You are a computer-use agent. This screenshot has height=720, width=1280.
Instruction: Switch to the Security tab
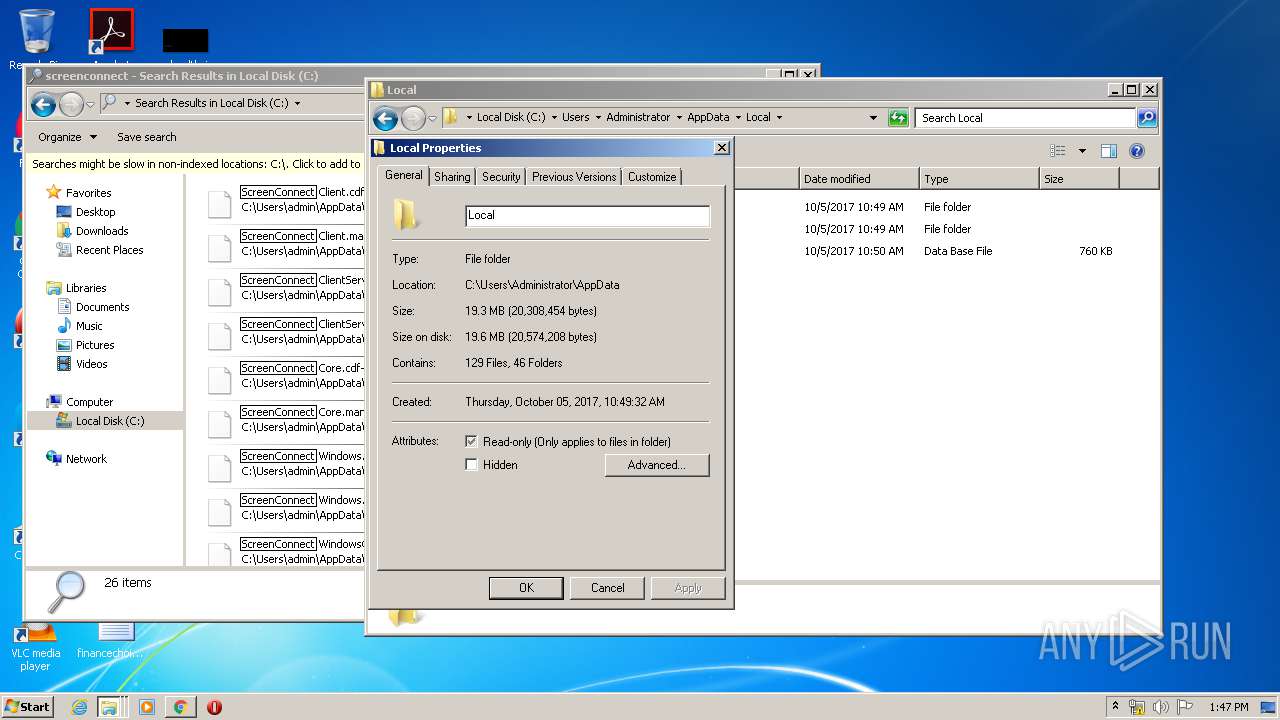click(x=501, y=177)
